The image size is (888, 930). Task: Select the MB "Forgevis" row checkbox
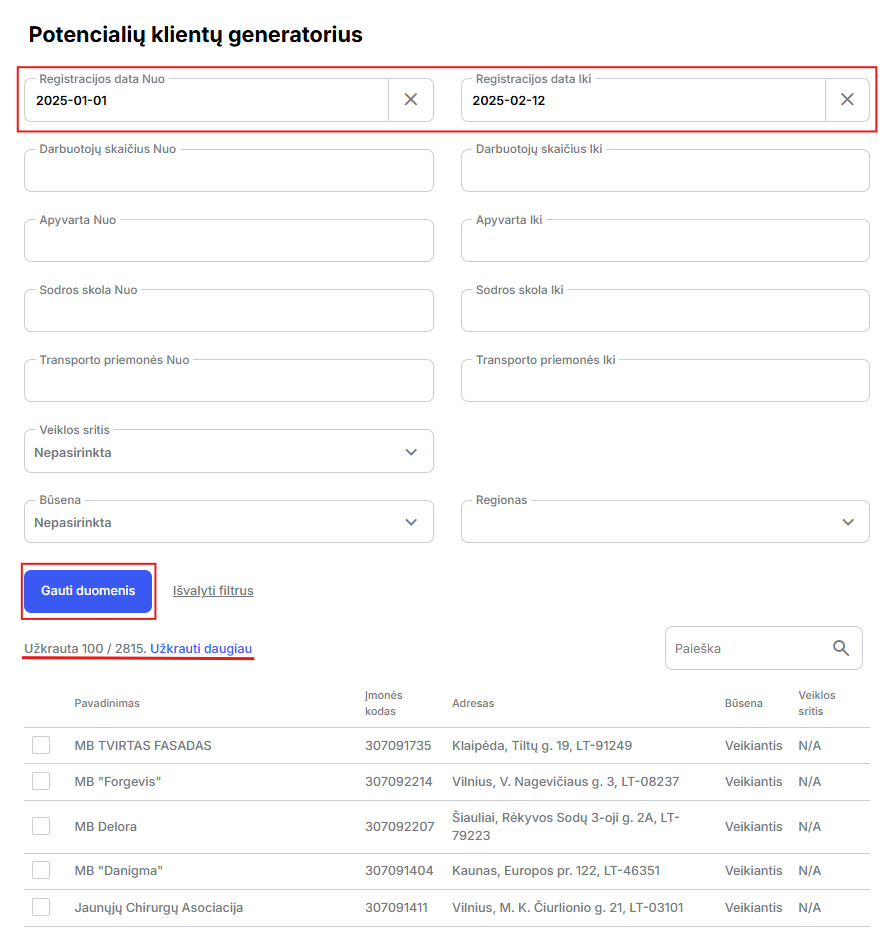[41, 781]
